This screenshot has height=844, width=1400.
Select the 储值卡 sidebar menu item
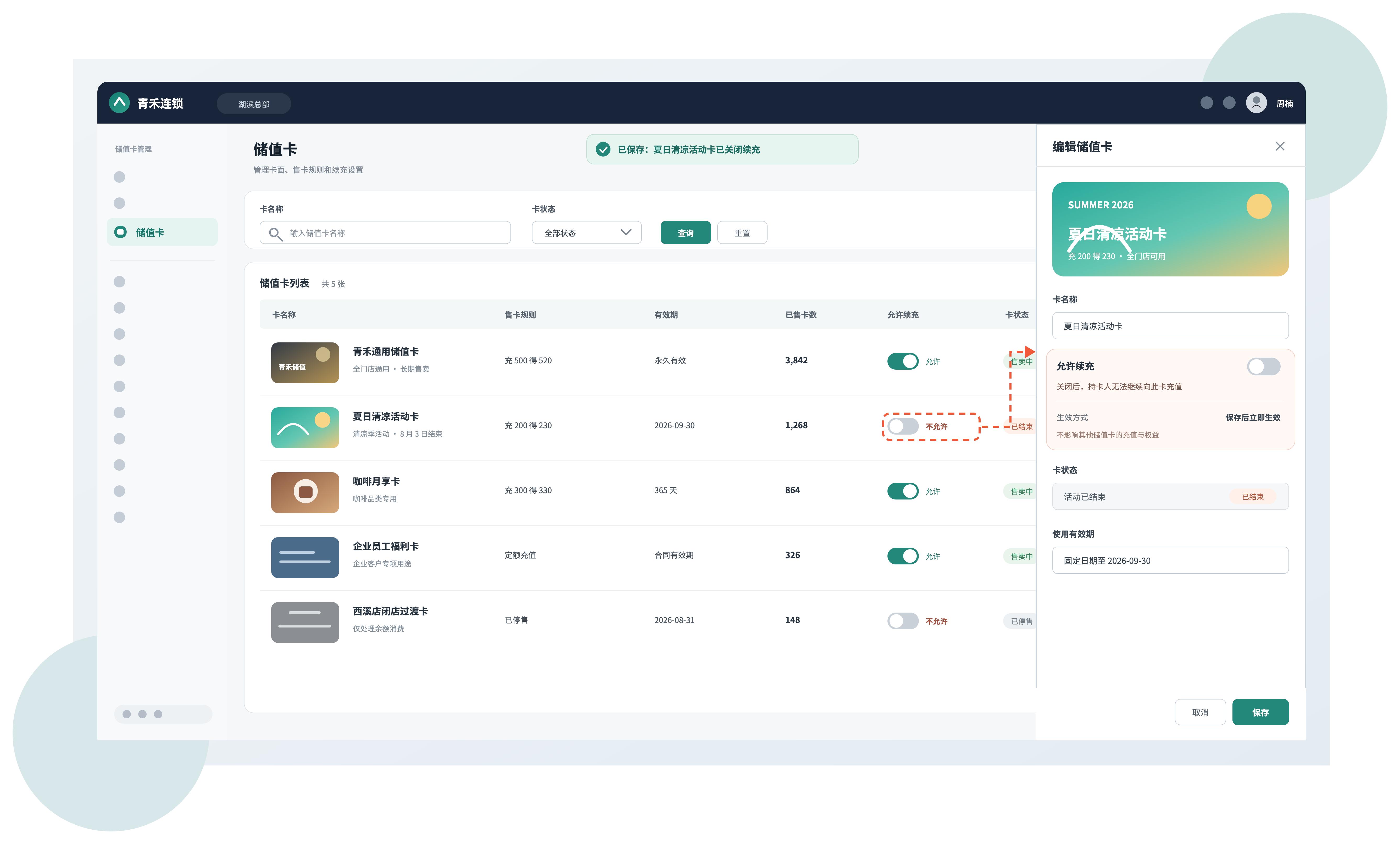tap(162, 232)
